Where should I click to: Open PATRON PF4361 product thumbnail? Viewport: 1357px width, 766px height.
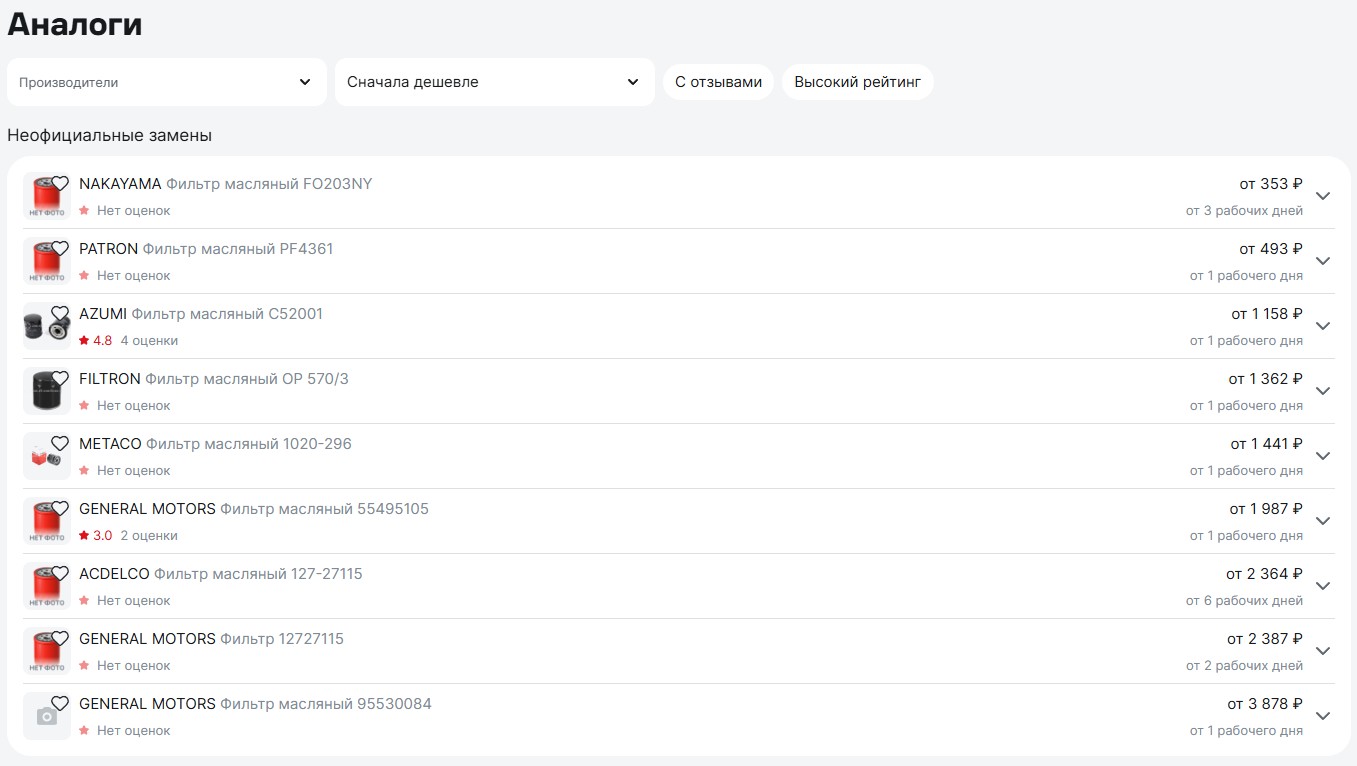(x=46, y=261)
